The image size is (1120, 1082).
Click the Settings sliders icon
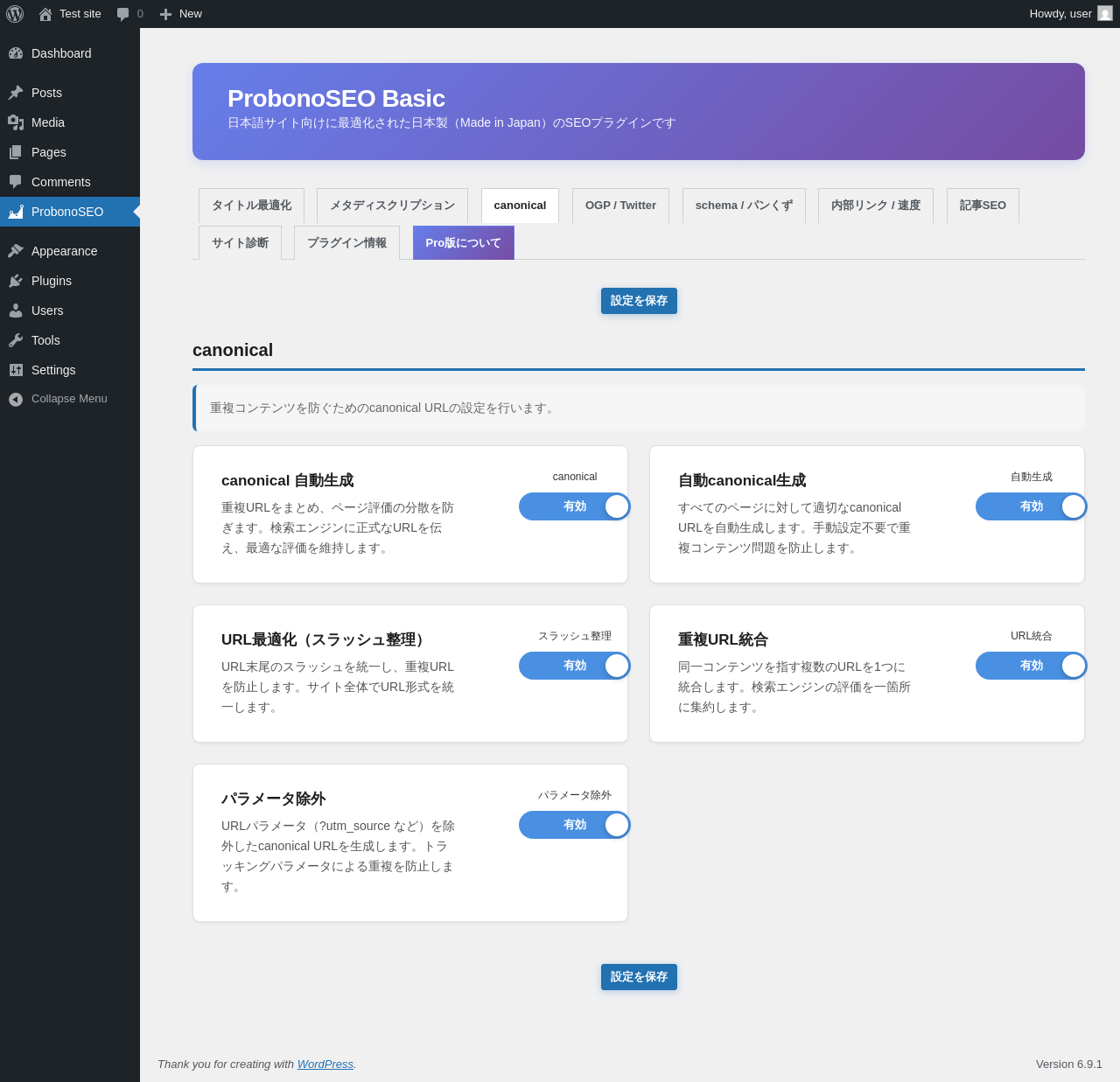16,370
